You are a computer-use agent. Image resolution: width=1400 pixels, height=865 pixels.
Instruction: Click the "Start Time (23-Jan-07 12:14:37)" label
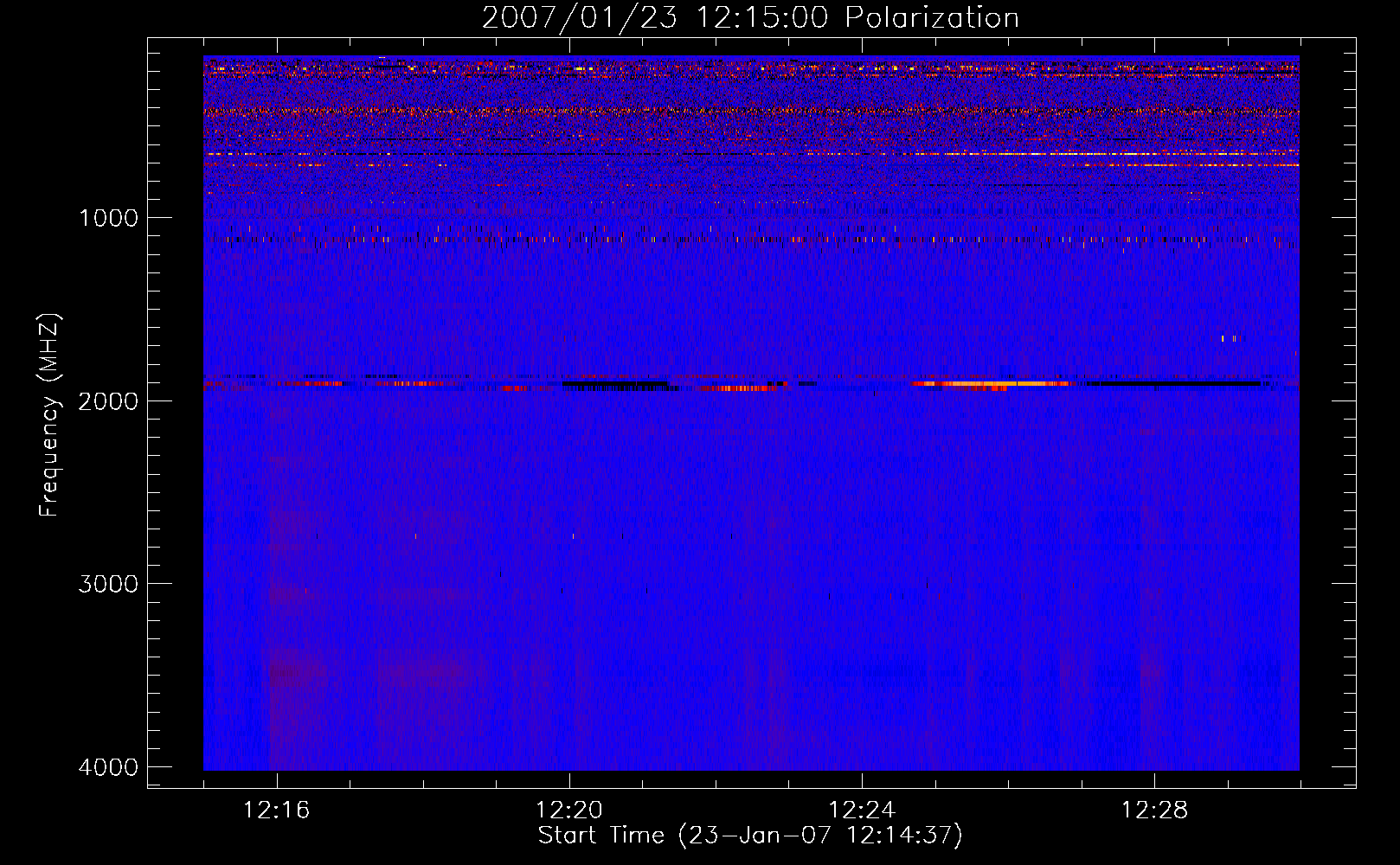(x=750, y=836)
